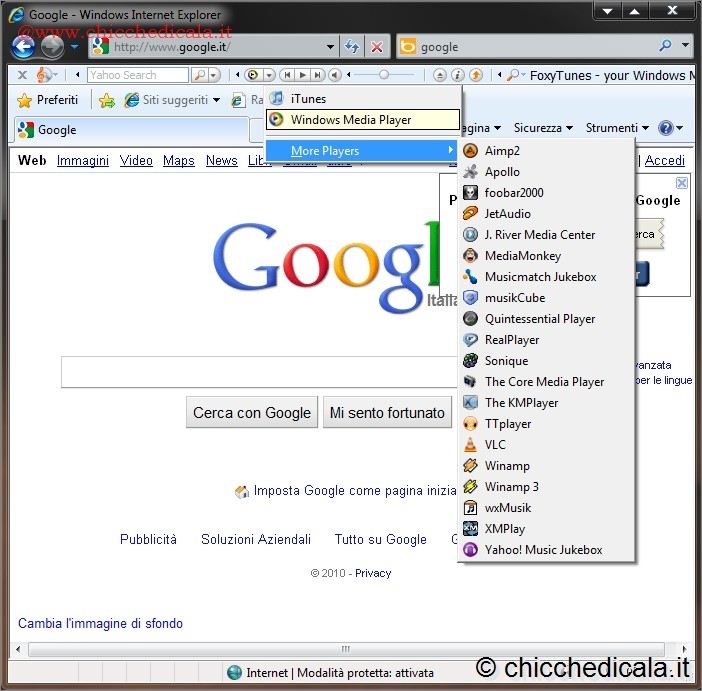The height and width of the screenshot is (691, 702).
Task: Open the Preferiti favorites panel
Action: [x=48, y=100]
